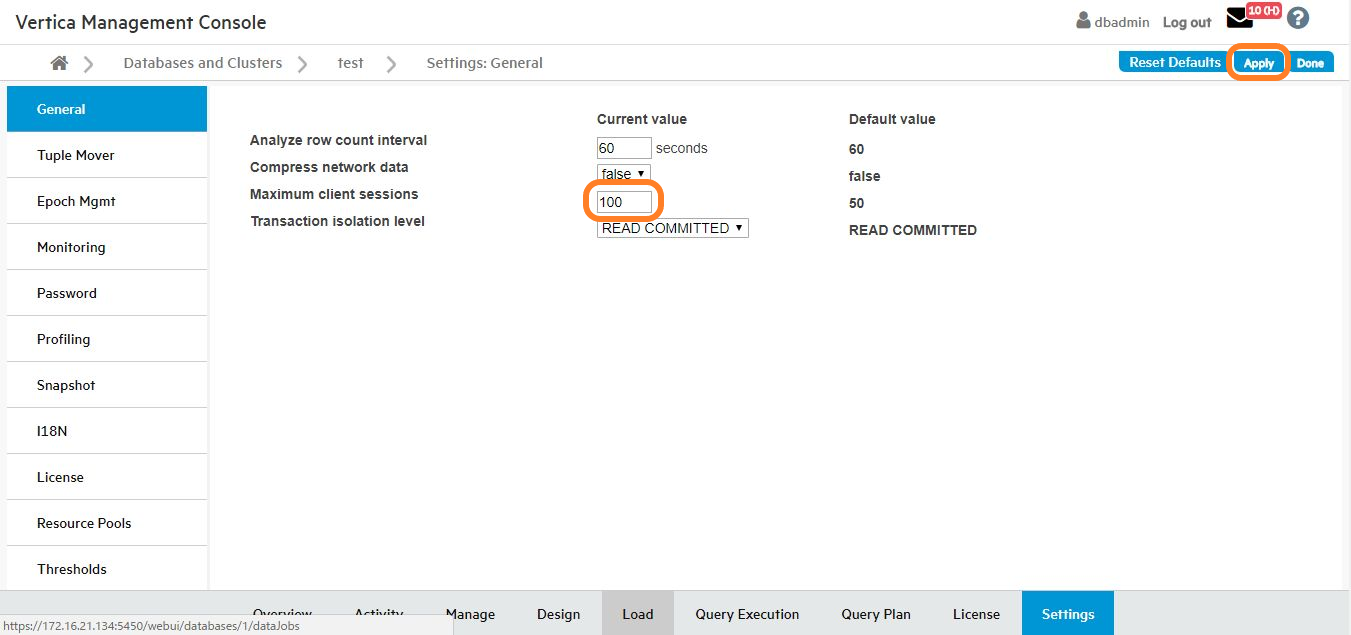1351x635 pixels.
Task: Open the mail notifications envelope icon
Action: pos(1239,18)
